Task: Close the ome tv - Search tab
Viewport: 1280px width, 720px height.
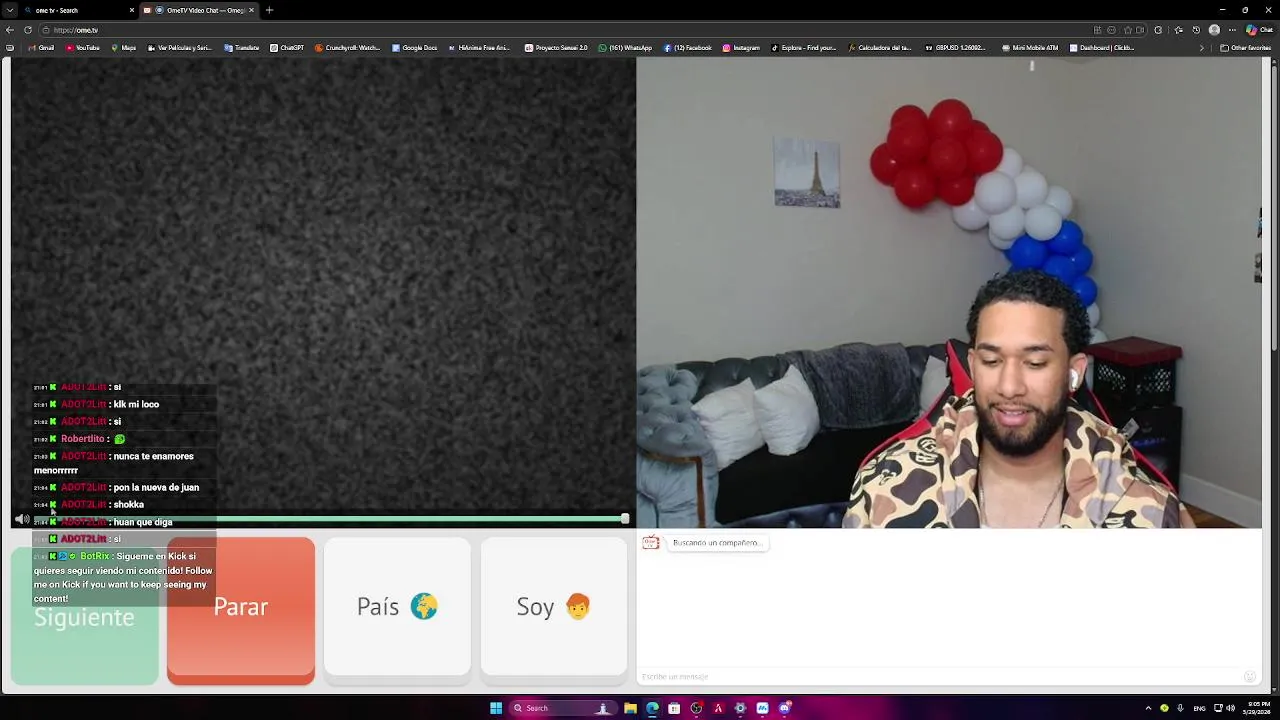Action: (x=132, y=10)
